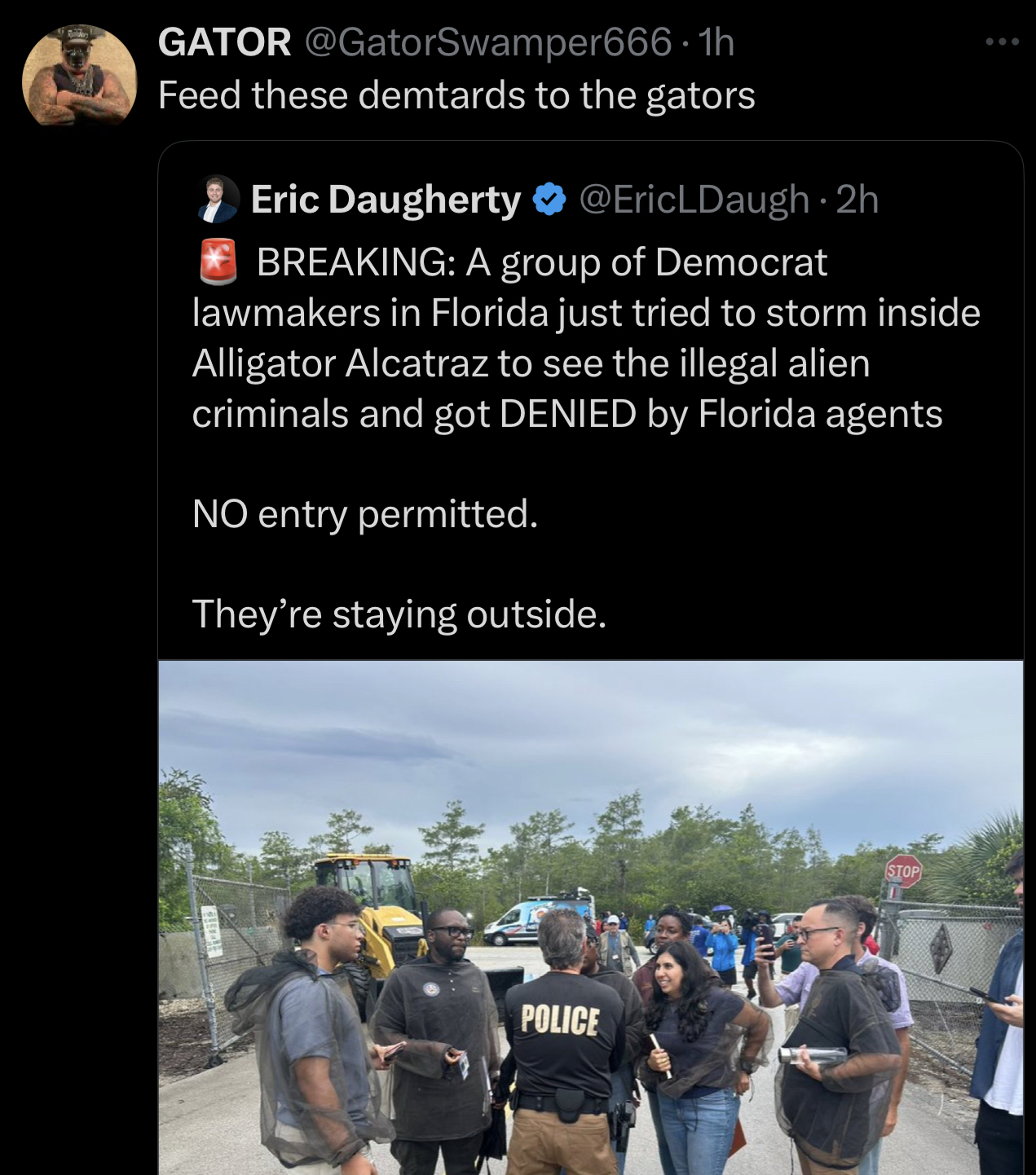Click the red siren emoji
Viewport: 1036px width, 1175px height.
(x=218, y=262)
